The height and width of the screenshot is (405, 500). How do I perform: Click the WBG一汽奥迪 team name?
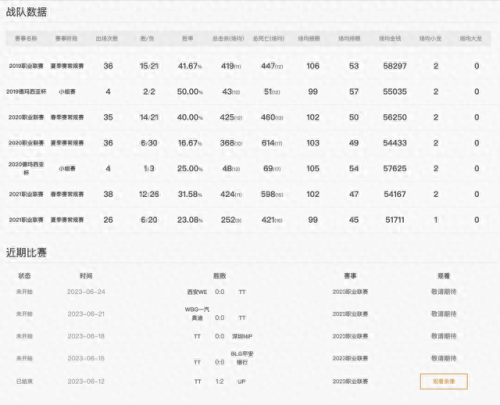coord(197,314)
